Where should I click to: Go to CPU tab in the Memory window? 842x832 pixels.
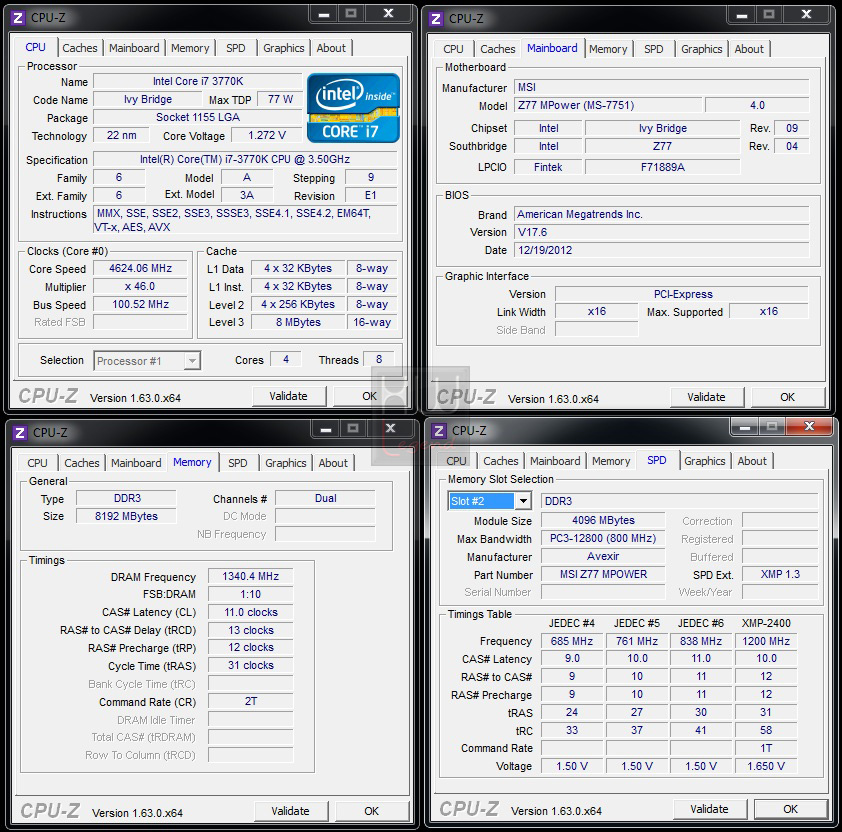point(38,463)
